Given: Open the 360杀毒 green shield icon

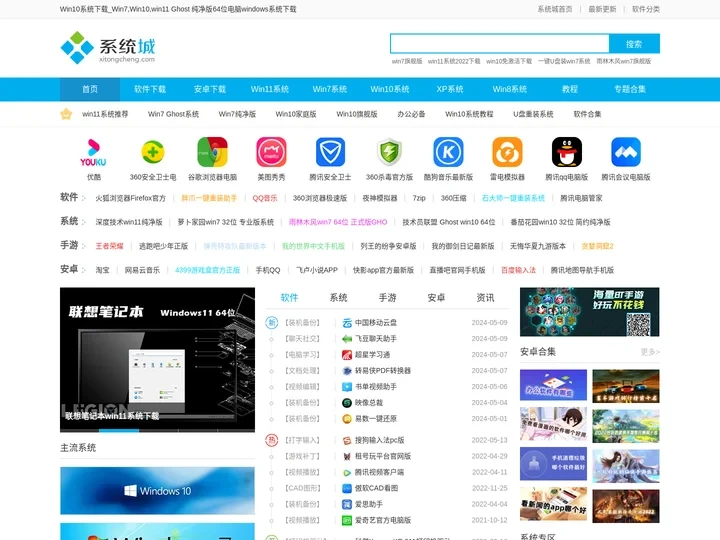Looking at the screenshot, I should coord(389,152).
